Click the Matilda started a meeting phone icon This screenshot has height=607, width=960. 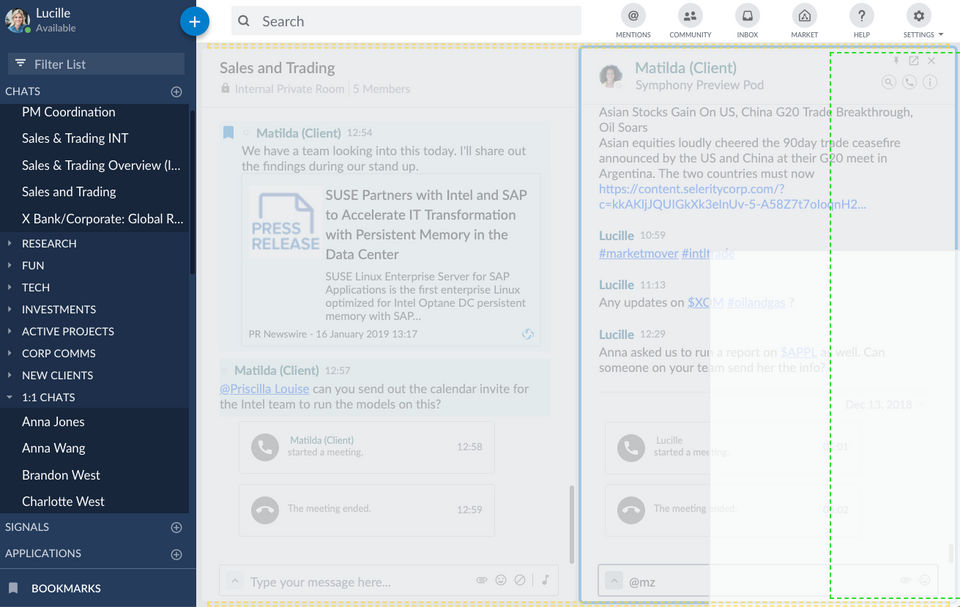[x=265, y=447]
